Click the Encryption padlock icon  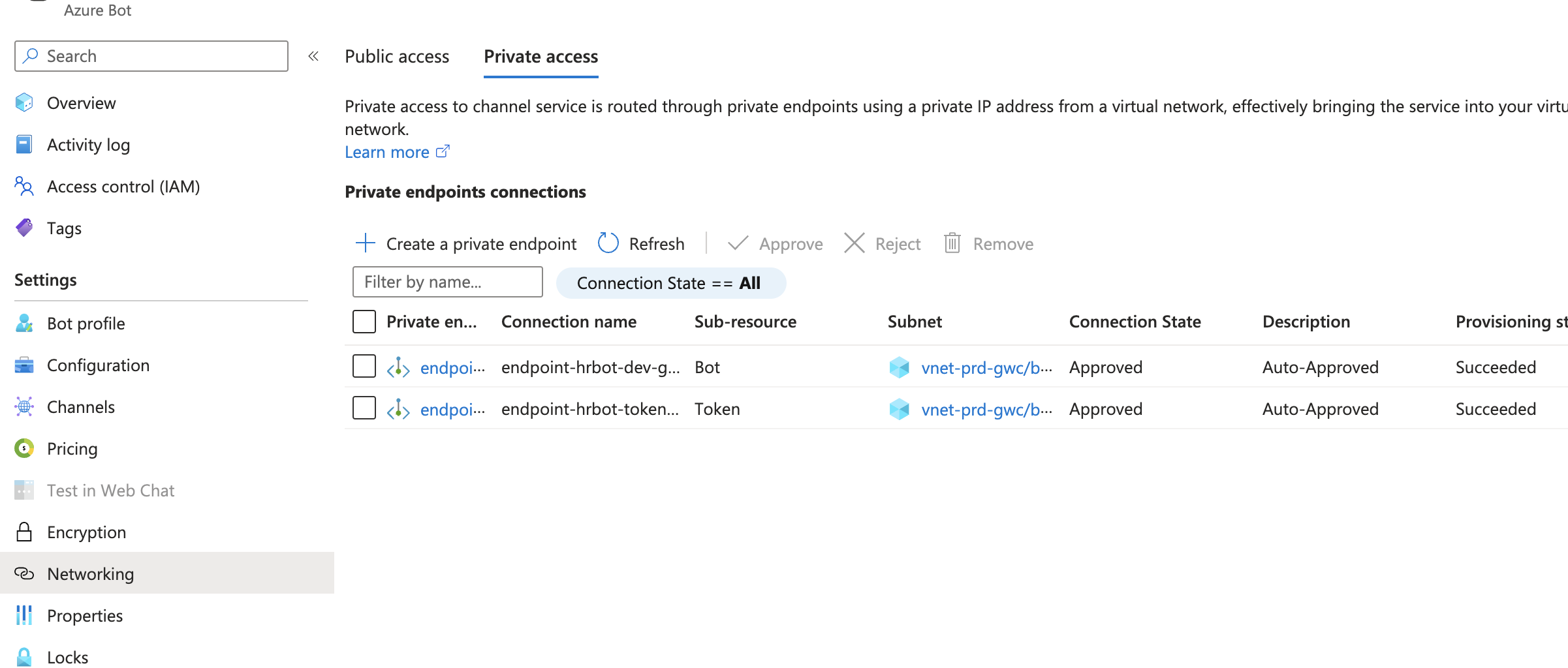point(24,532)
